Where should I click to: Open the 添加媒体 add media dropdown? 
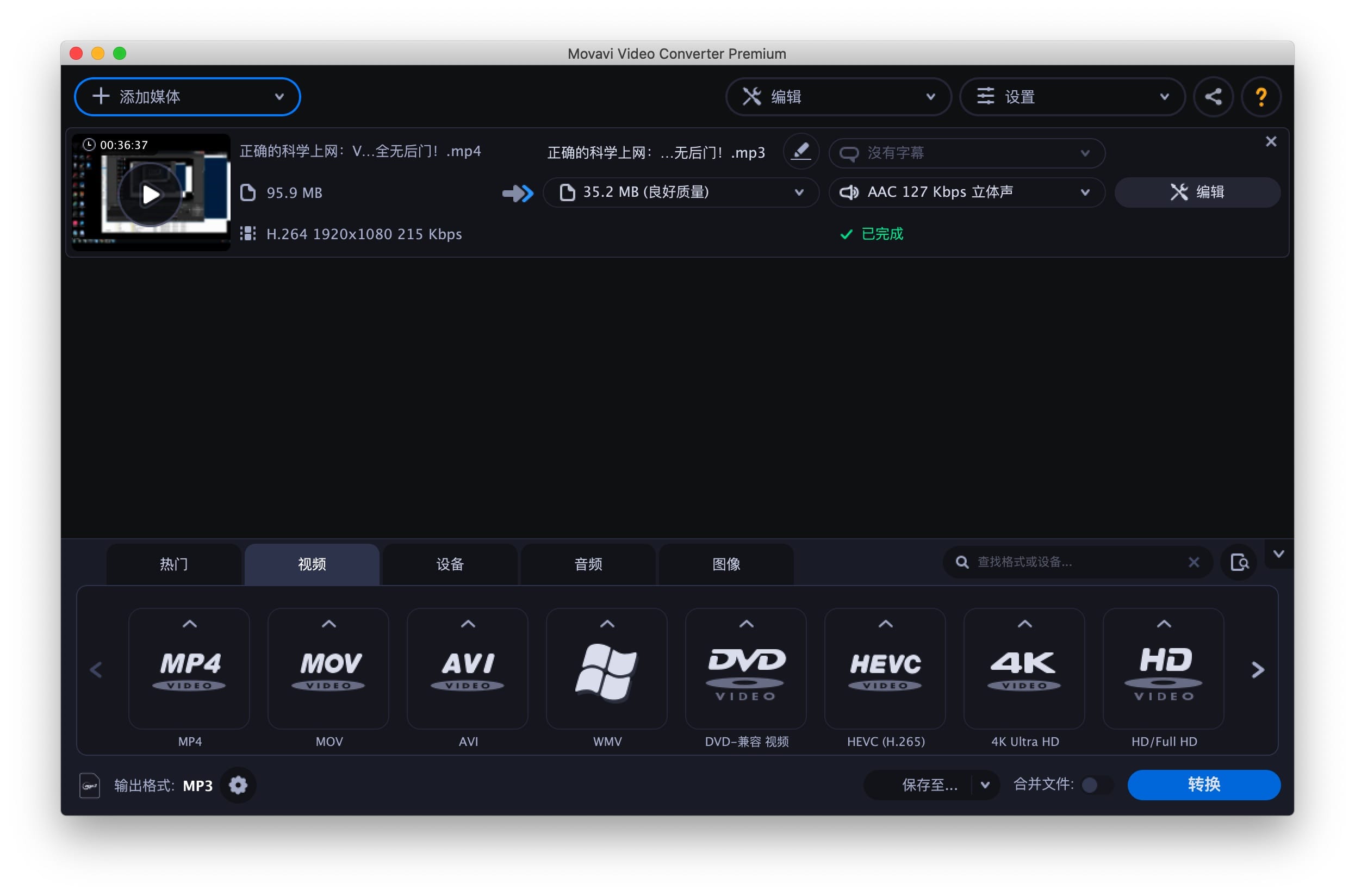(188, 97)
